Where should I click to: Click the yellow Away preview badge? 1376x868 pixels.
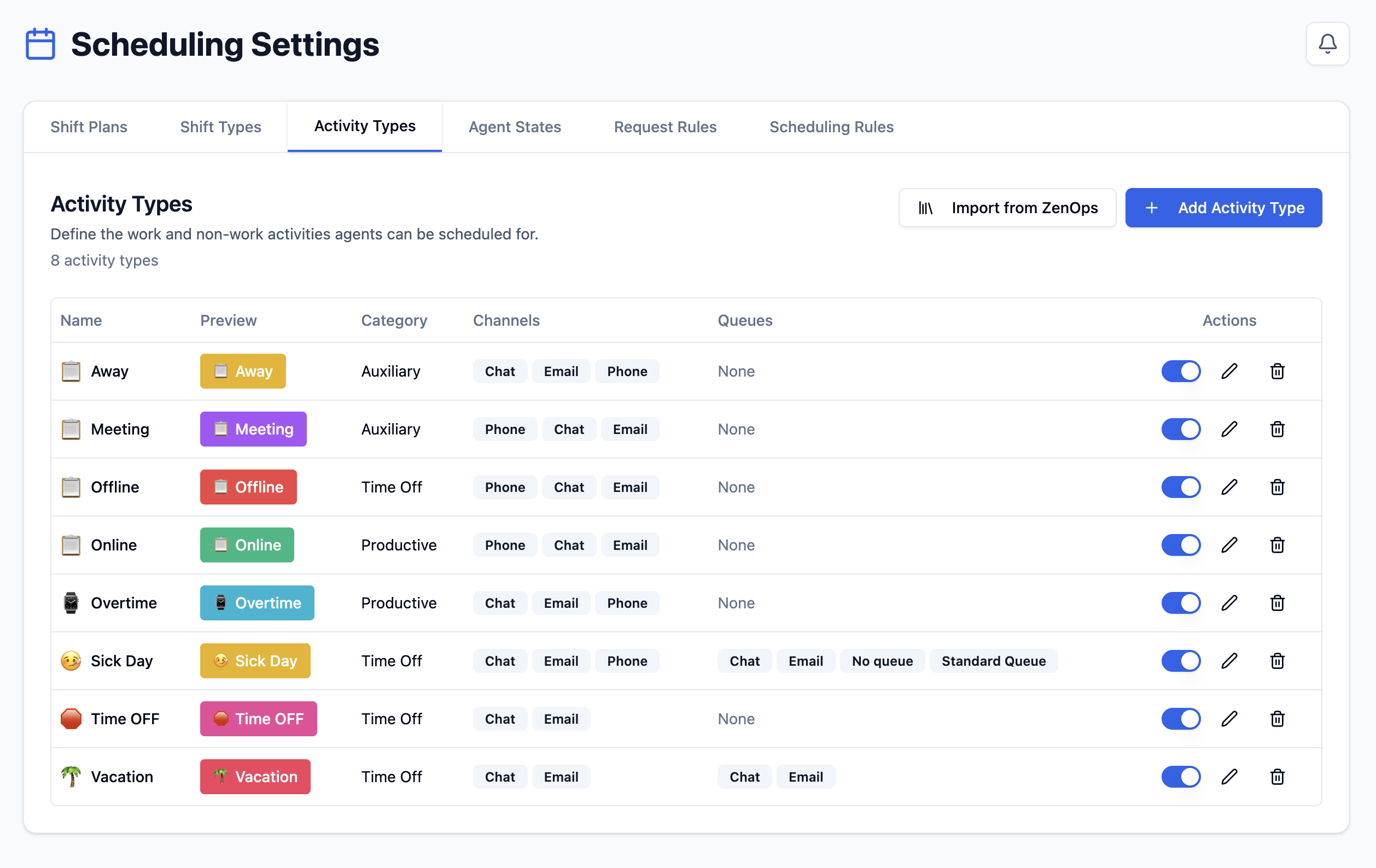pyautogui.click(x=243, y=371)
